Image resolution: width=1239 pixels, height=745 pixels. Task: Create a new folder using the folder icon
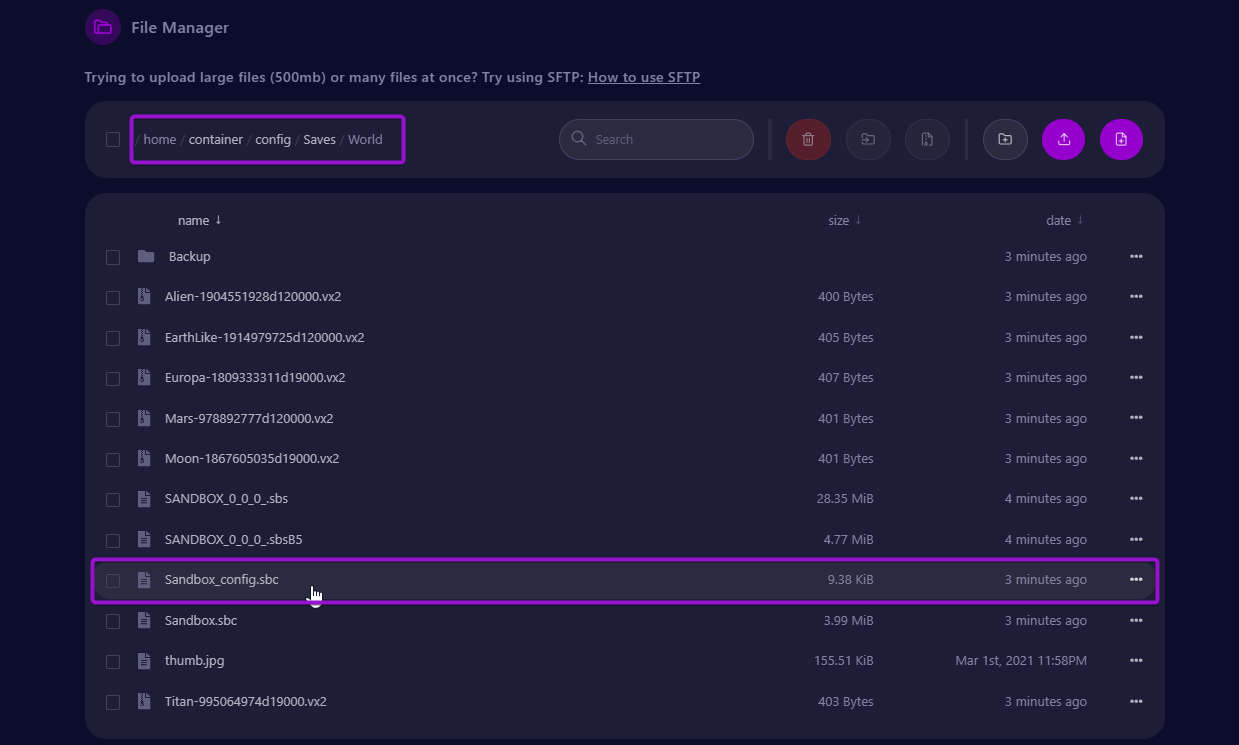click(x=1004, y=139)
